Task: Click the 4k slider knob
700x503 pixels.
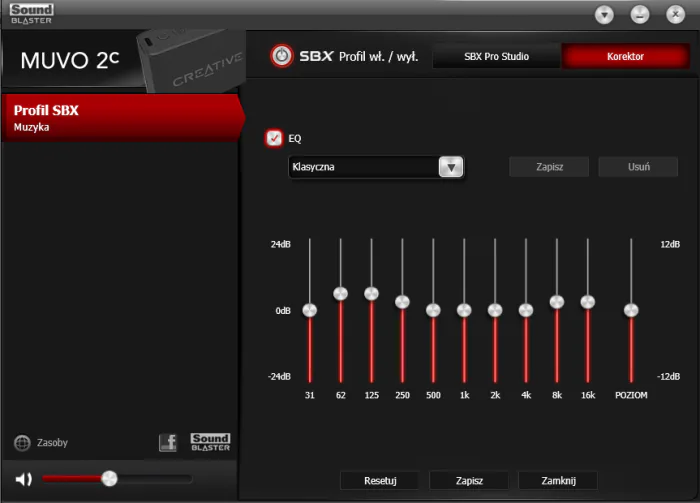Action: [x=526, y=310]
